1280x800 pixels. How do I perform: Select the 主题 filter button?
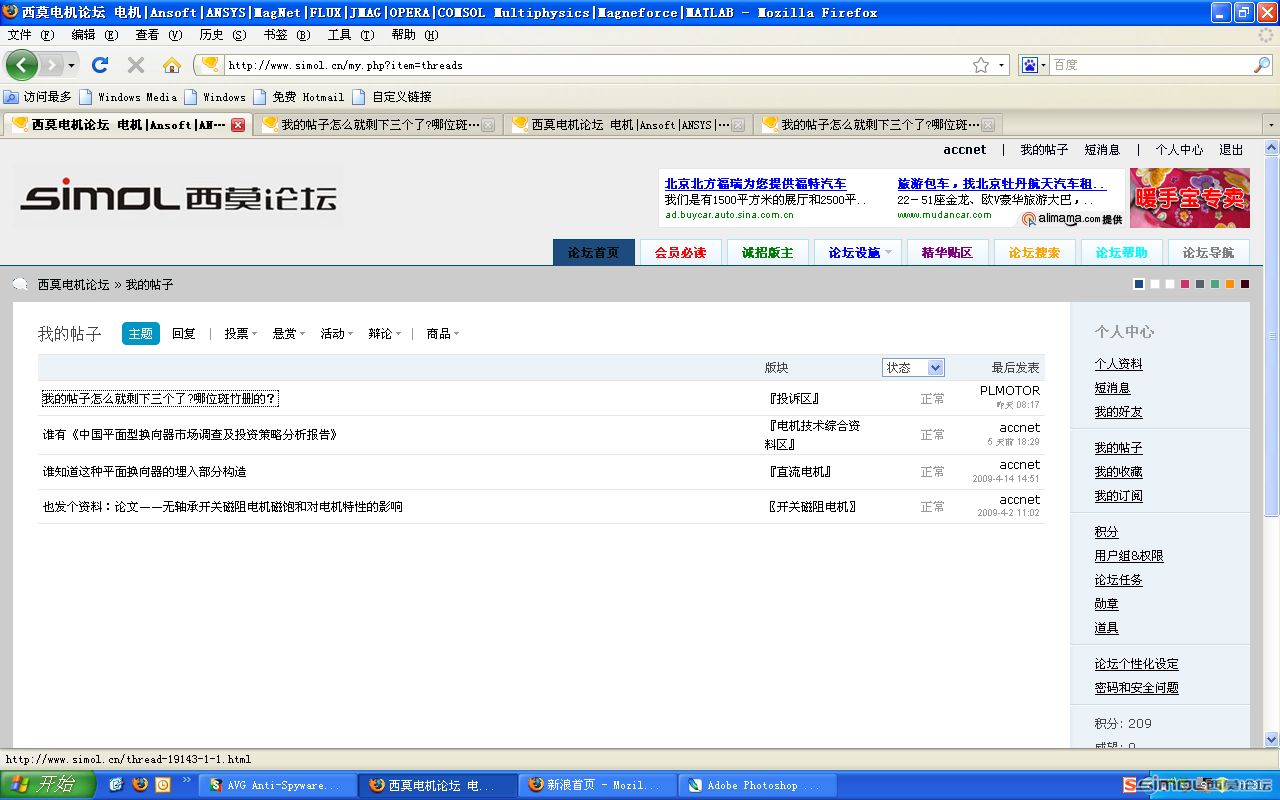[x=141, y=334]
